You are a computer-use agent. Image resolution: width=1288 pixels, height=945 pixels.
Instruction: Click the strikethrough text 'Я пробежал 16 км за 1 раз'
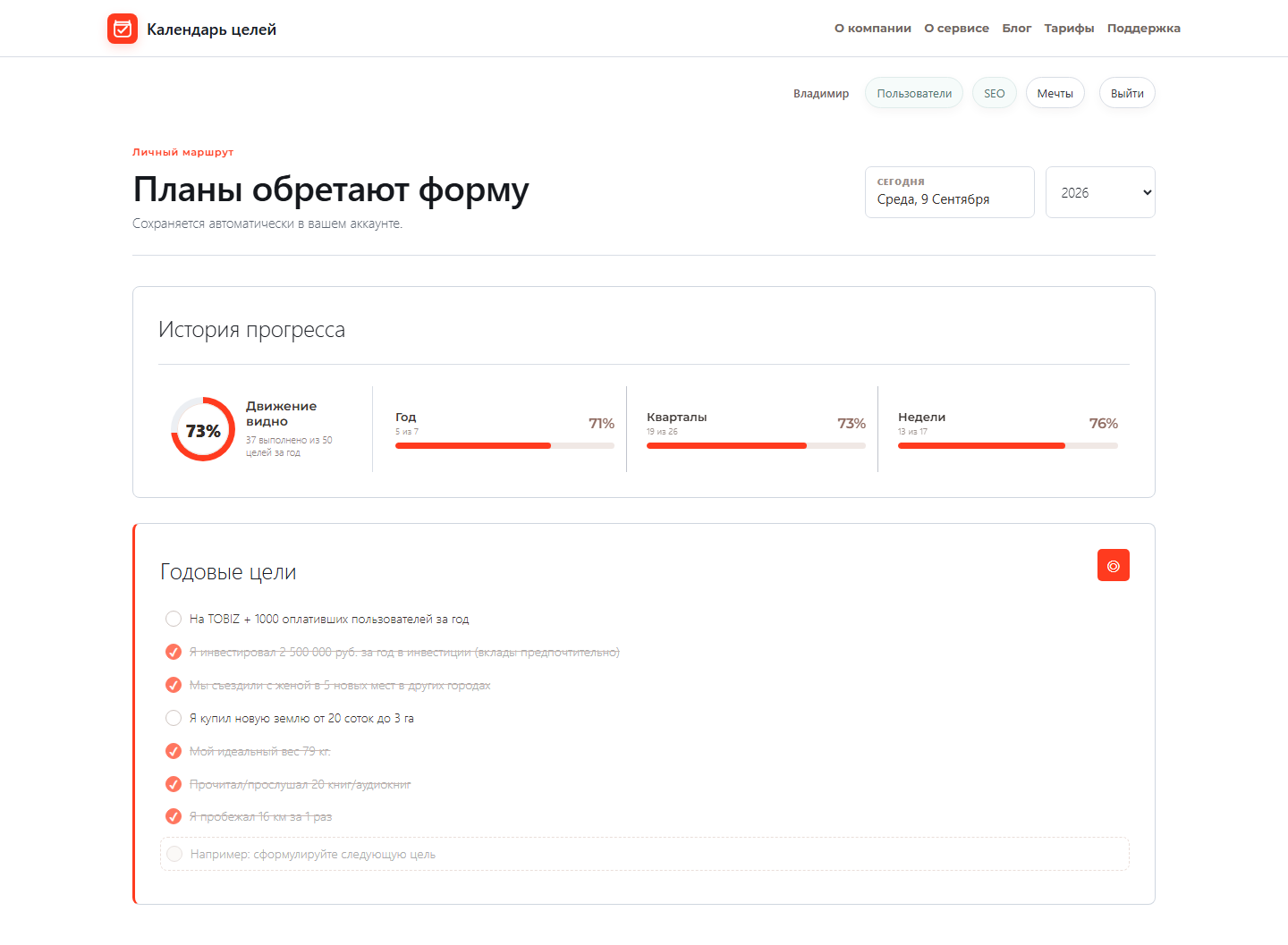pos(260,816)
